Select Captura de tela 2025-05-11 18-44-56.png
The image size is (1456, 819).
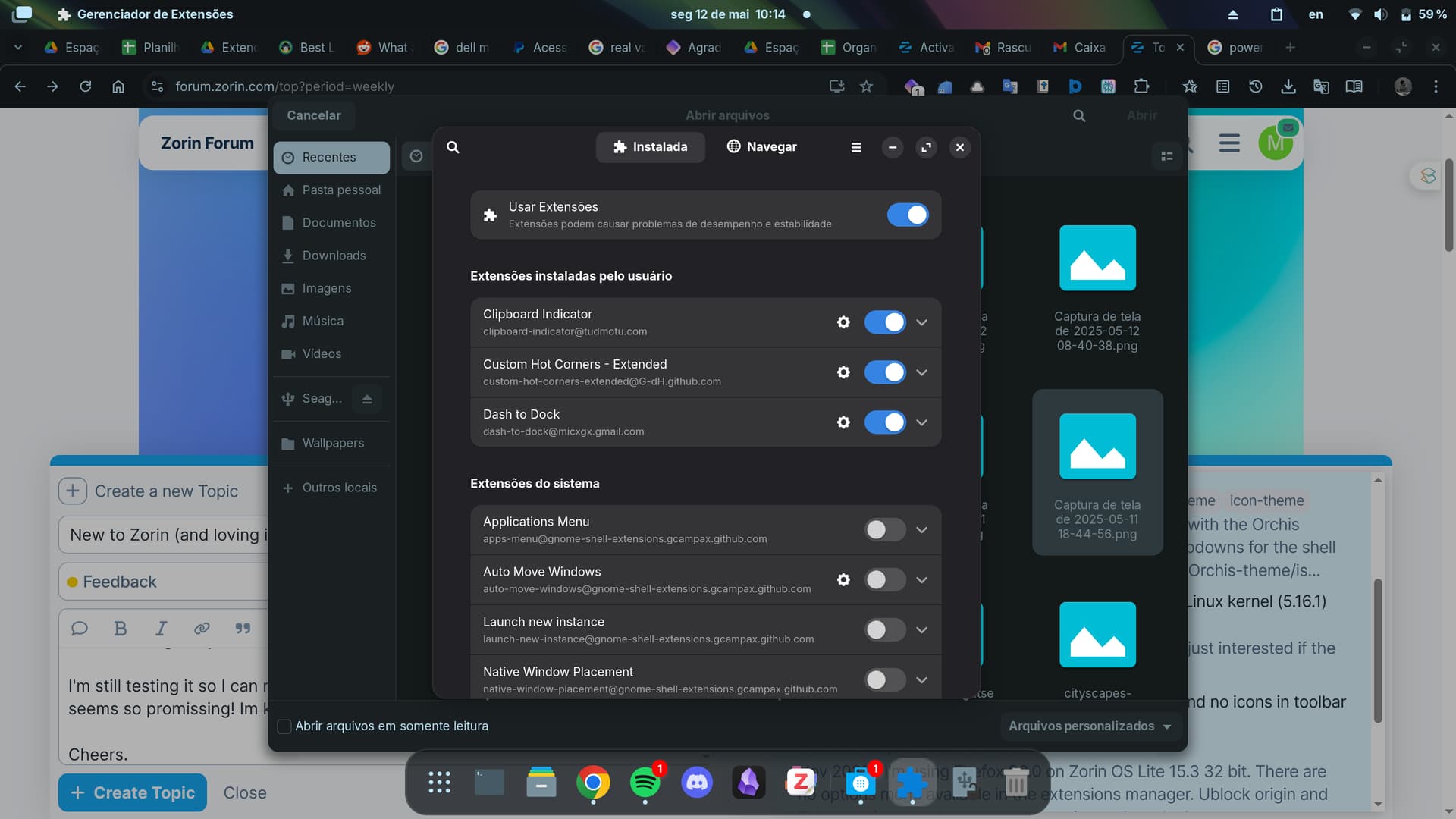[1097, 472]
